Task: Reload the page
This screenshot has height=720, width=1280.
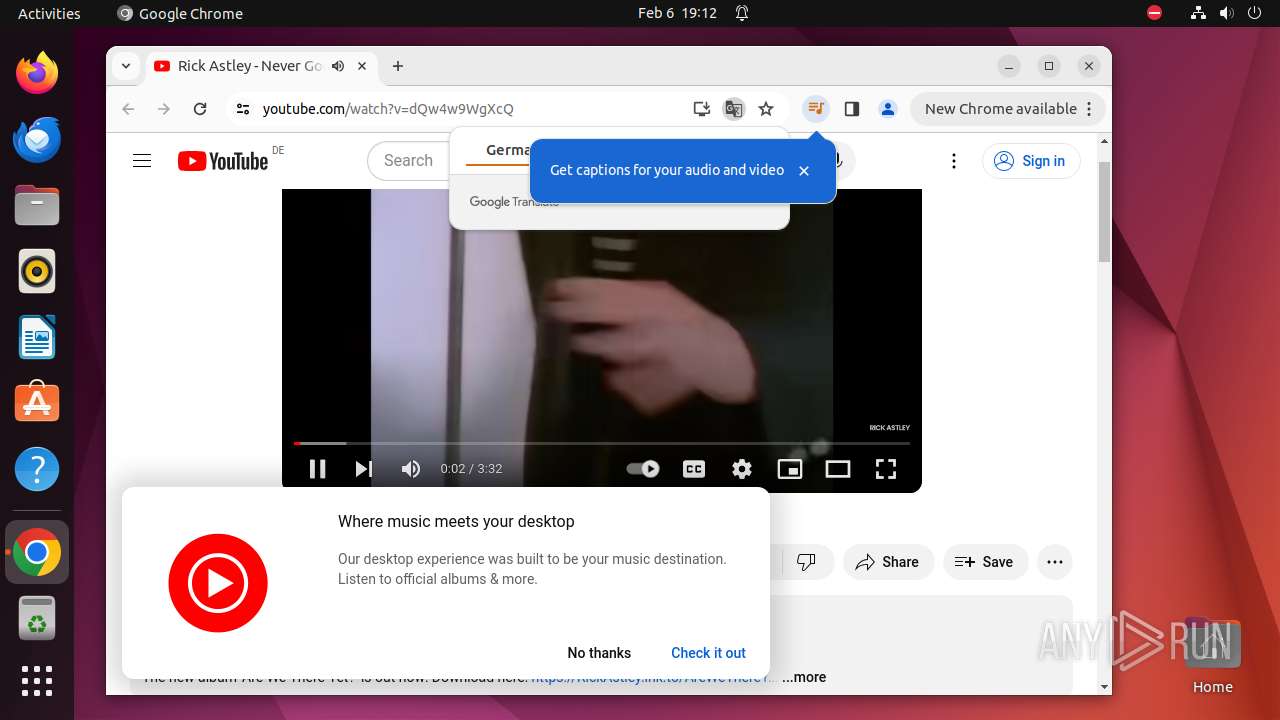Action: (200, 109)
